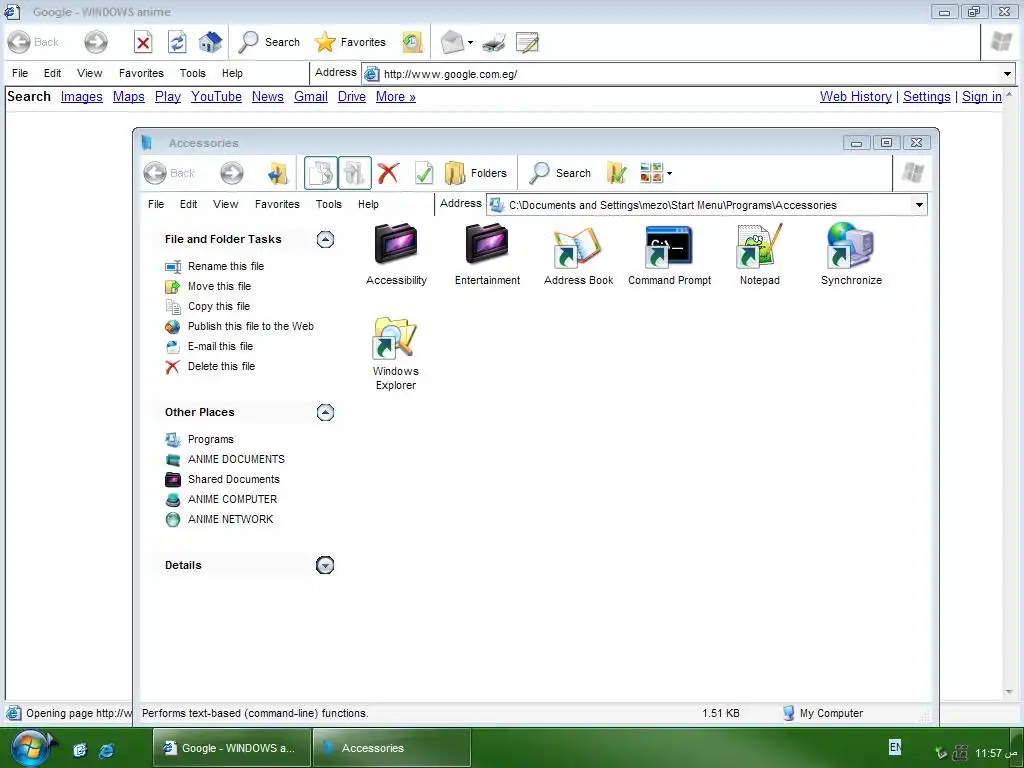Open ANIME NETWORK in Other Places
Image resolution: width=1024 pixels, height=768 pixels.
(x=230, y=519)
